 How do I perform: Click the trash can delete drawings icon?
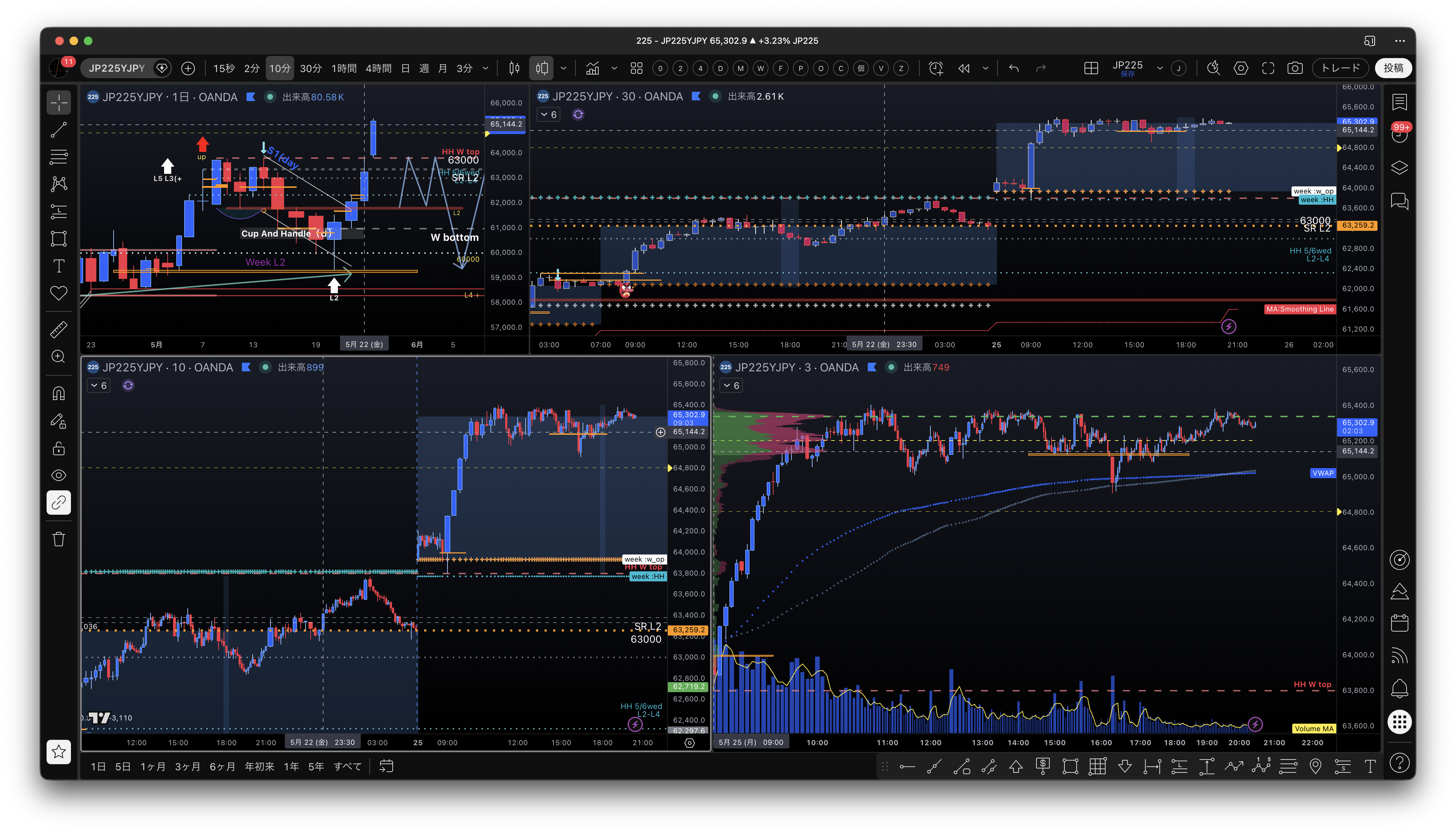pos(59,538)
